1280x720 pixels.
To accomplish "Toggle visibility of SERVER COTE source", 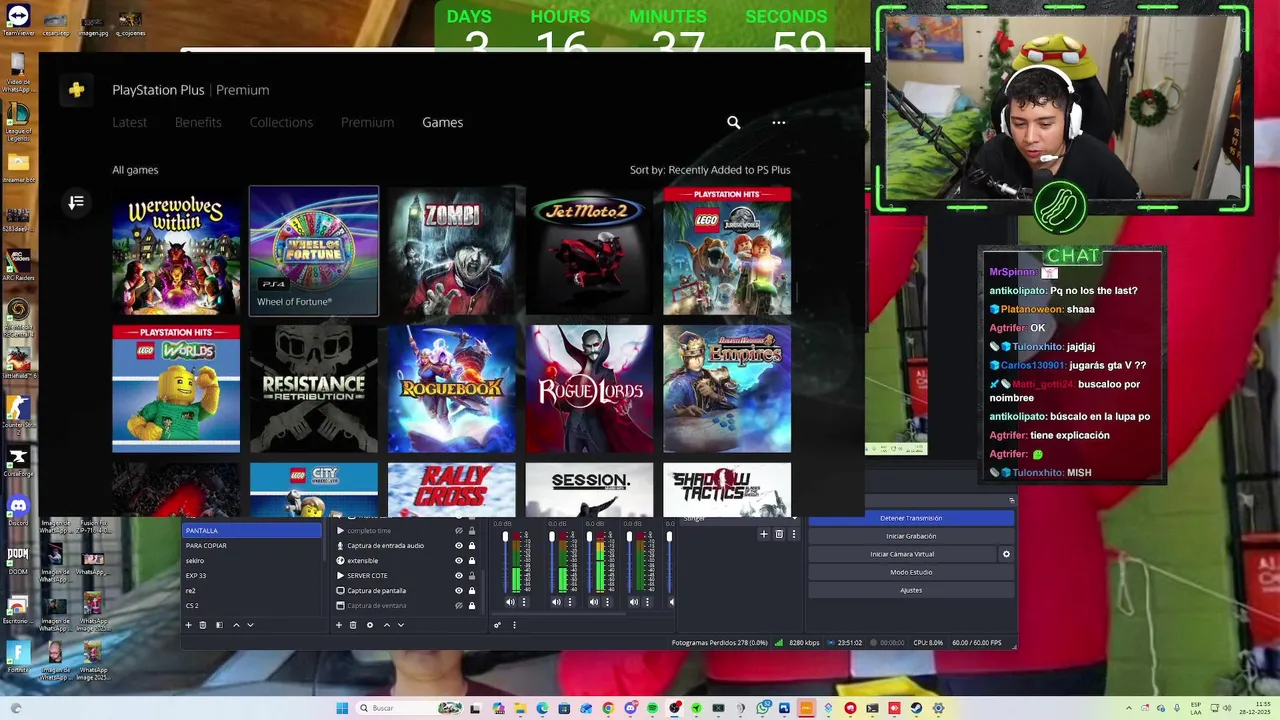I will pyautogui.click(x=459, y=576).
